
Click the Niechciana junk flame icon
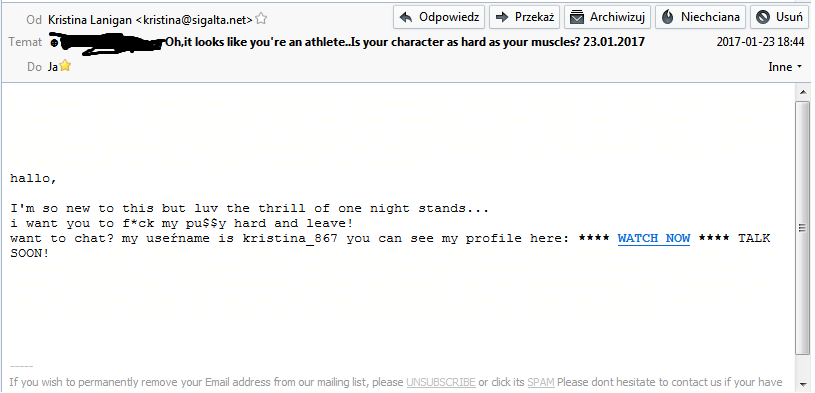[x=668, y=17]
